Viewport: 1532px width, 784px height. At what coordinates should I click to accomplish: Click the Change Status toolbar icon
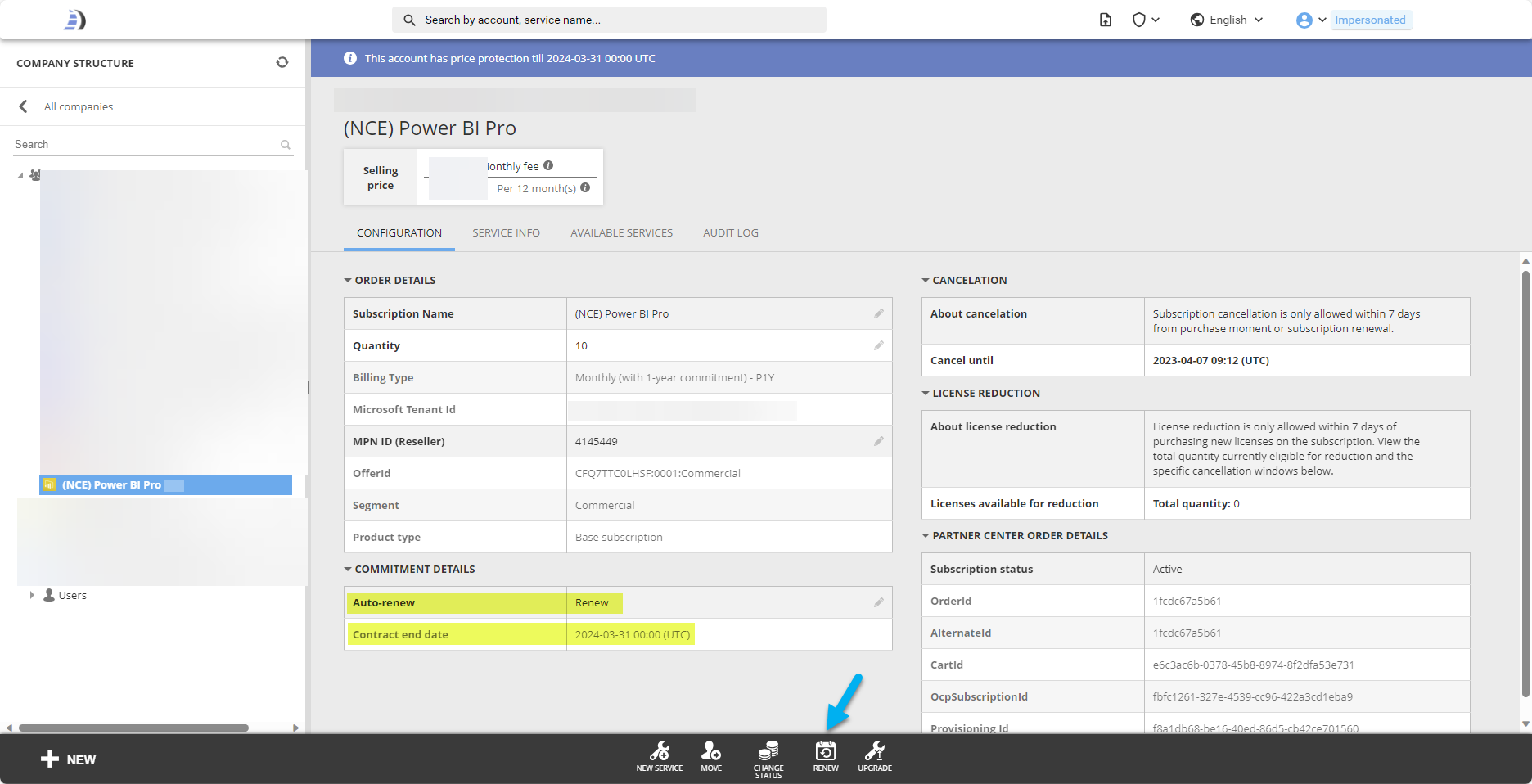pos(768,759)
